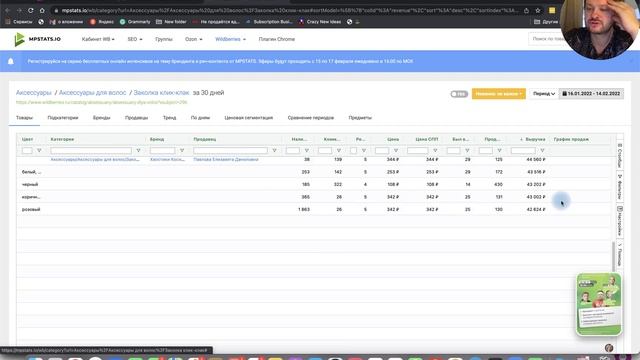Open the green wildberries.ru catalog URL

(101, 102)
